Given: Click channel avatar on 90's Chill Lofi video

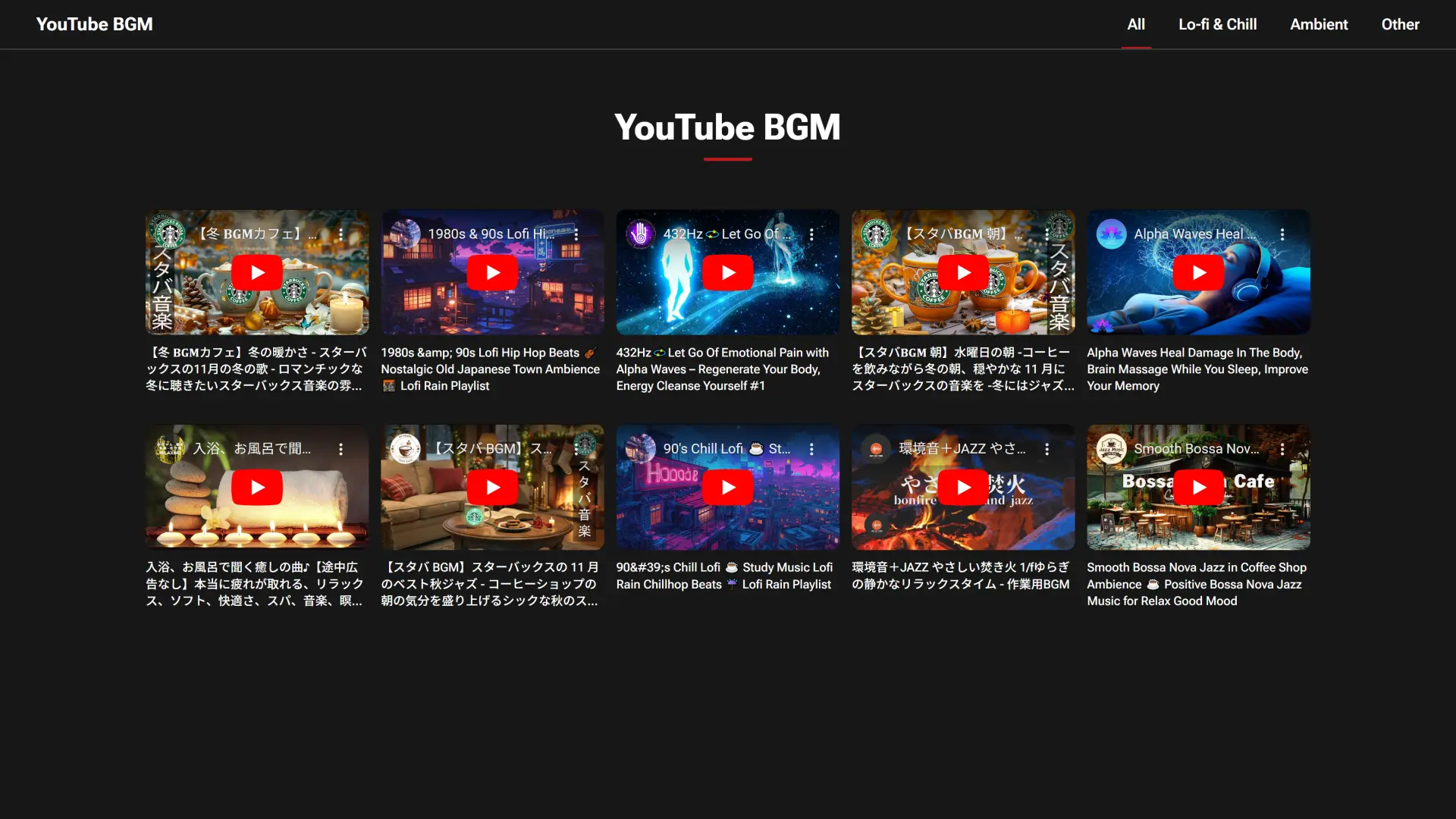Looking at the screenshot, I should pyautogui.click(x=641, y=449).
